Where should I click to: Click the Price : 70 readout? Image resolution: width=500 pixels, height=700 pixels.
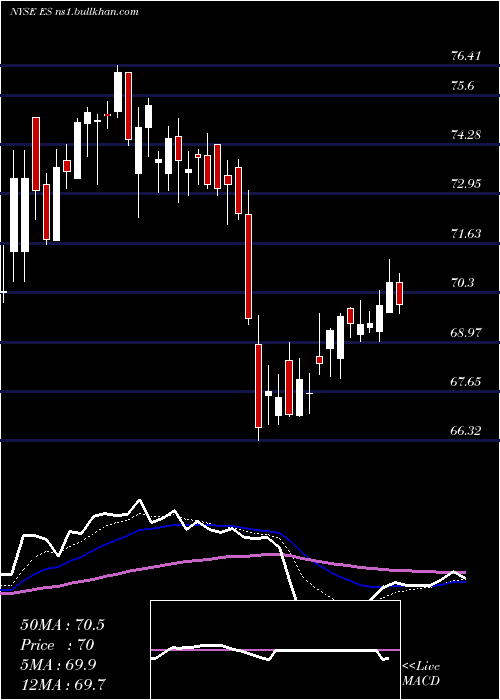click(x=57, y=645)
